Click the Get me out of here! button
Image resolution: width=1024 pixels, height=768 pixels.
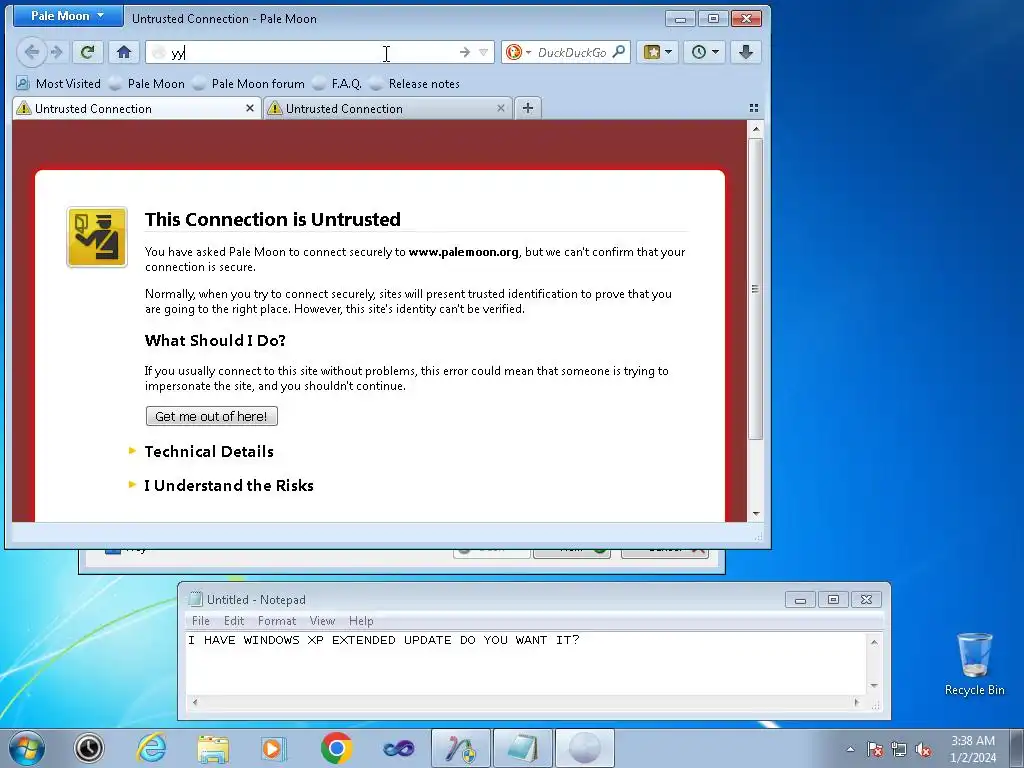pos(212,416)
